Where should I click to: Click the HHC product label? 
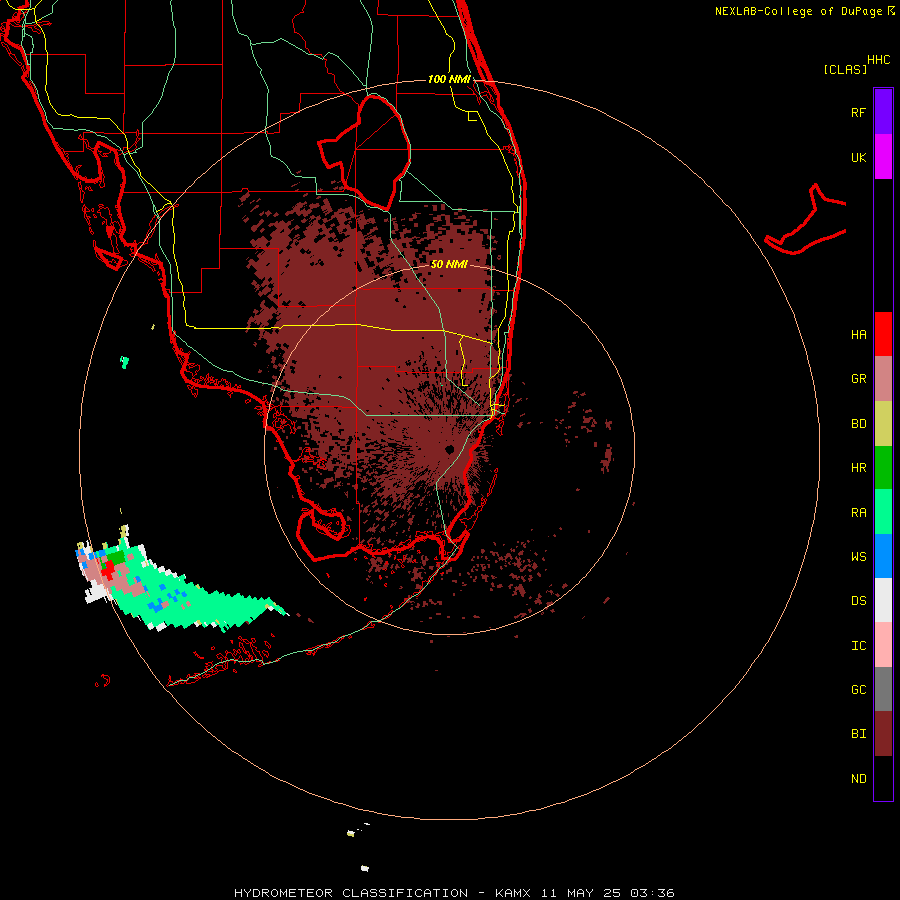click(x=878, y=60)
